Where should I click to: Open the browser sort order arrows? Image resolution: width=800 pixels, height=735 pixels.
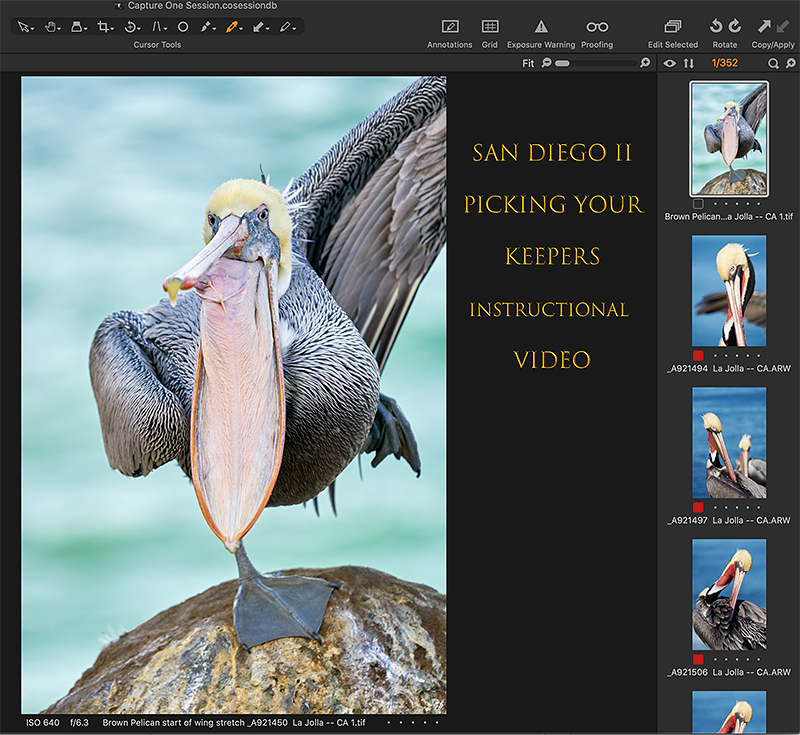[689, 63]
